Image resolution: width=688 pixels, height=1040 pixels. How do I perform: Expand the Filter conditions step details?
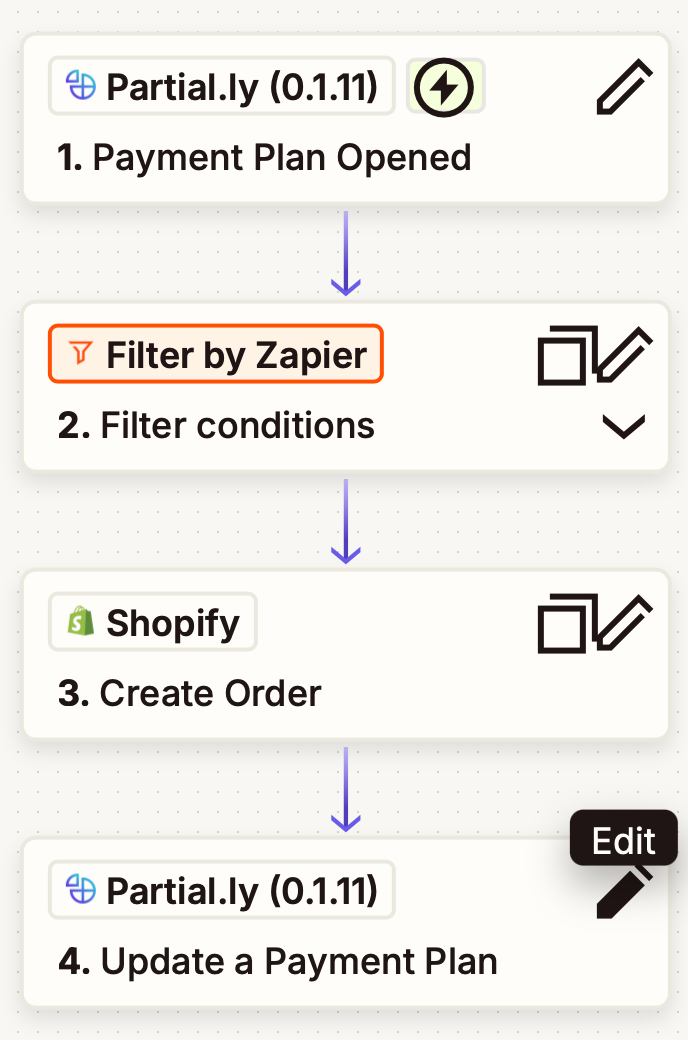(x=624, y=426)
